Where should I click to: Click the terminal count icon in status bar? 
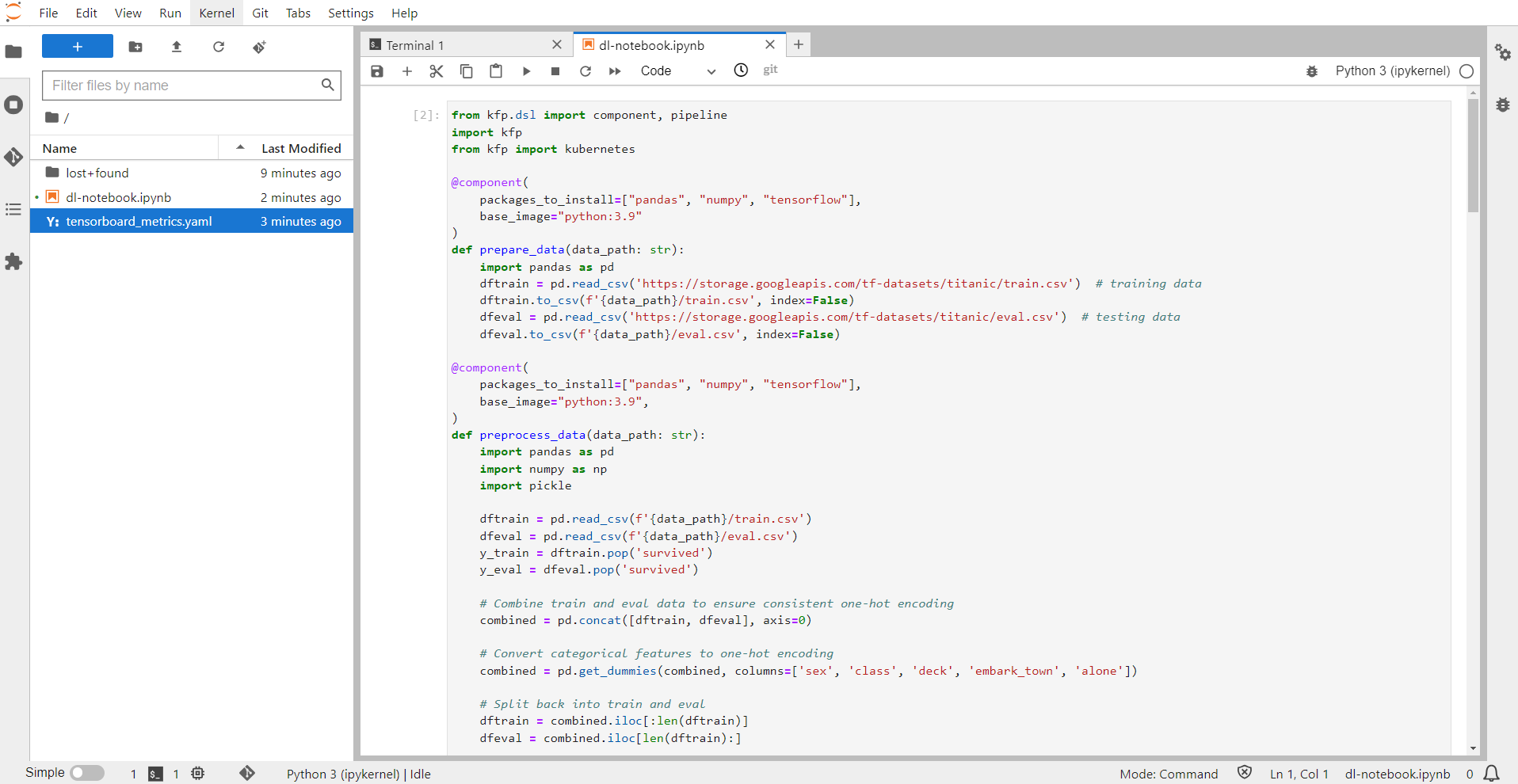(155, 774)
